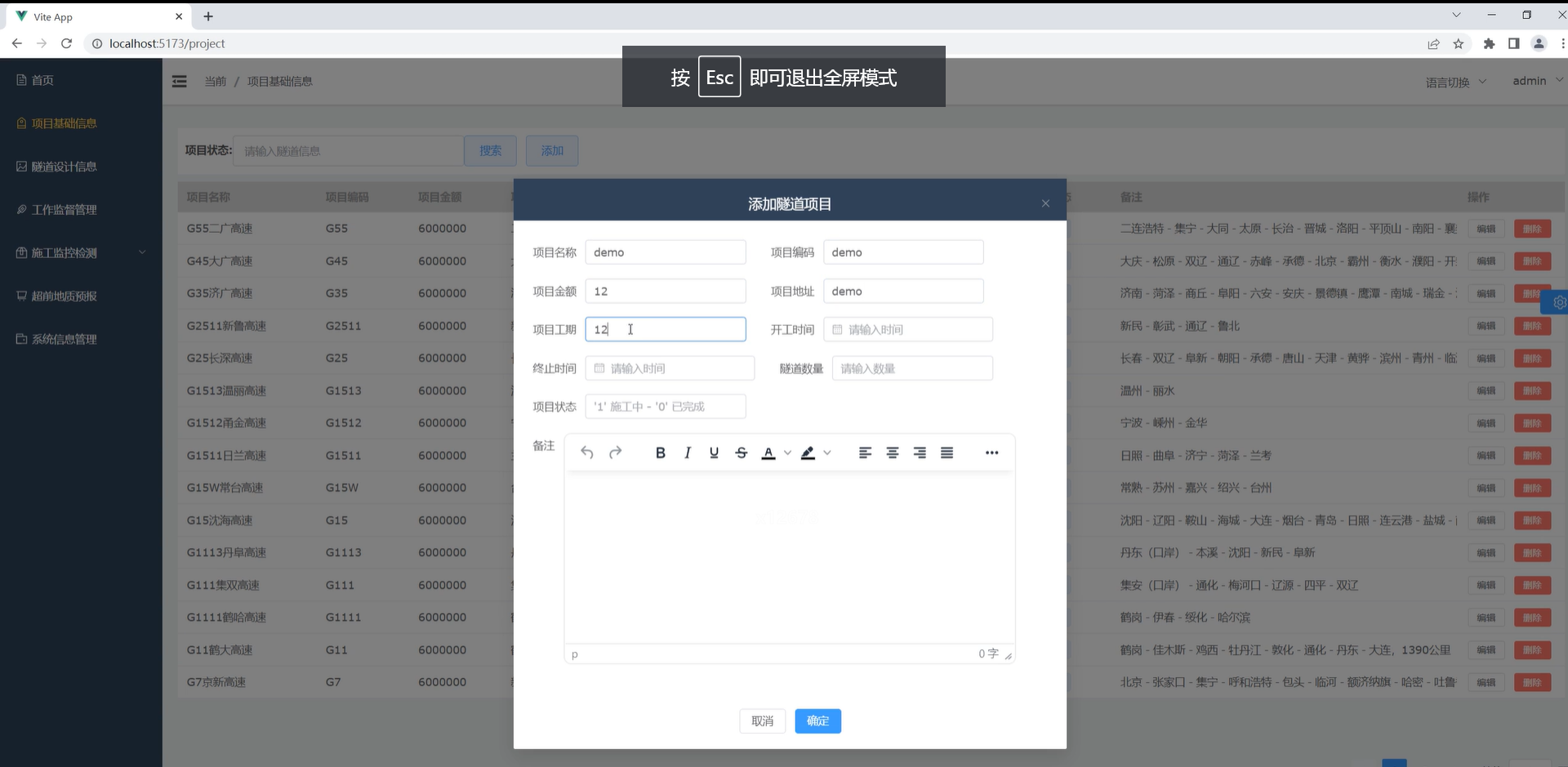Click the add button

552,151
